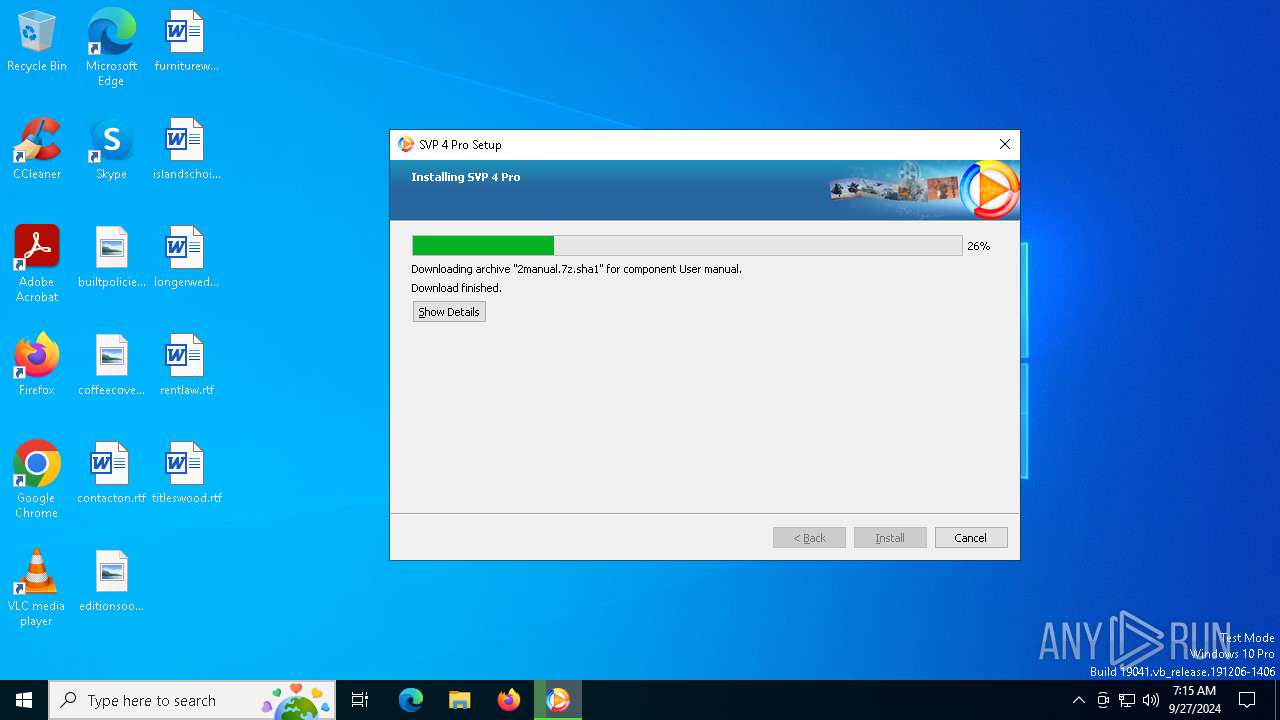Open Microsoft Edge desktop shortcut
This screenshot has height=720, width=1280.
pos(111,48)
